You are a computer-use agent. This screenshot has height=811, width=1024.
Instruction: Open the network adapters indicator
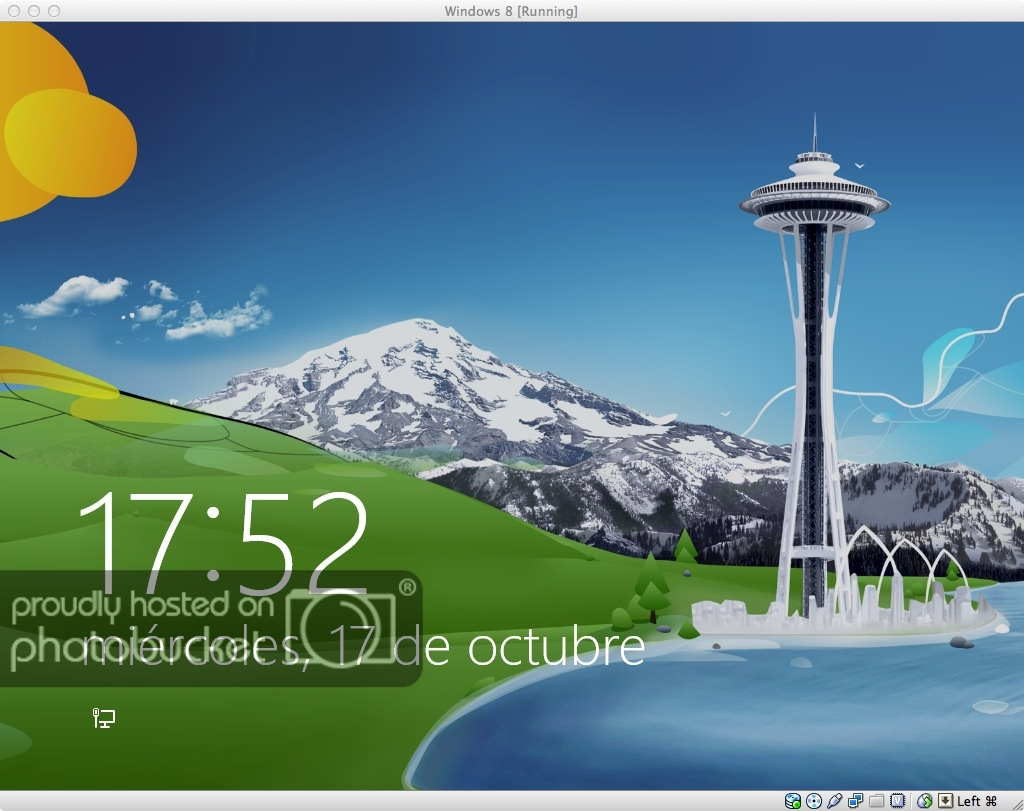click(x=855, y=801)
